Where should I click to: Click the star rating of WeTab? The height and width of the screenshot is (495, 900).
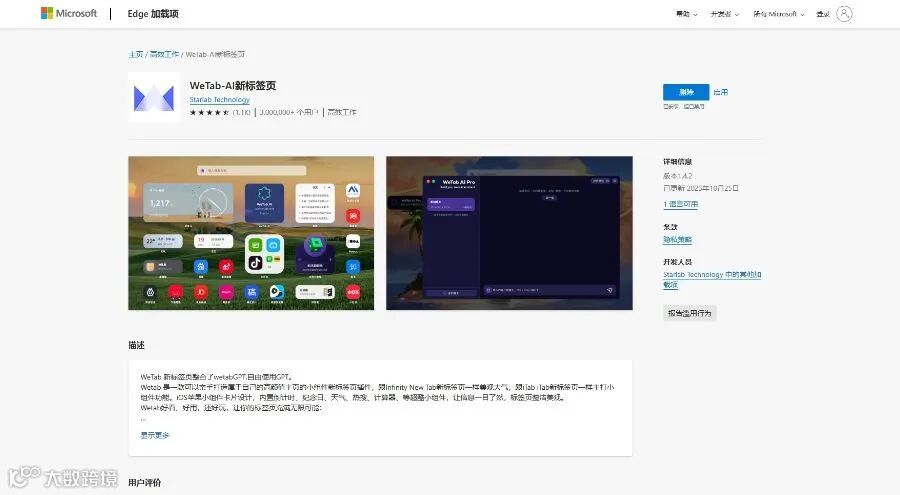pyautogui.click(x=209, y=113)
